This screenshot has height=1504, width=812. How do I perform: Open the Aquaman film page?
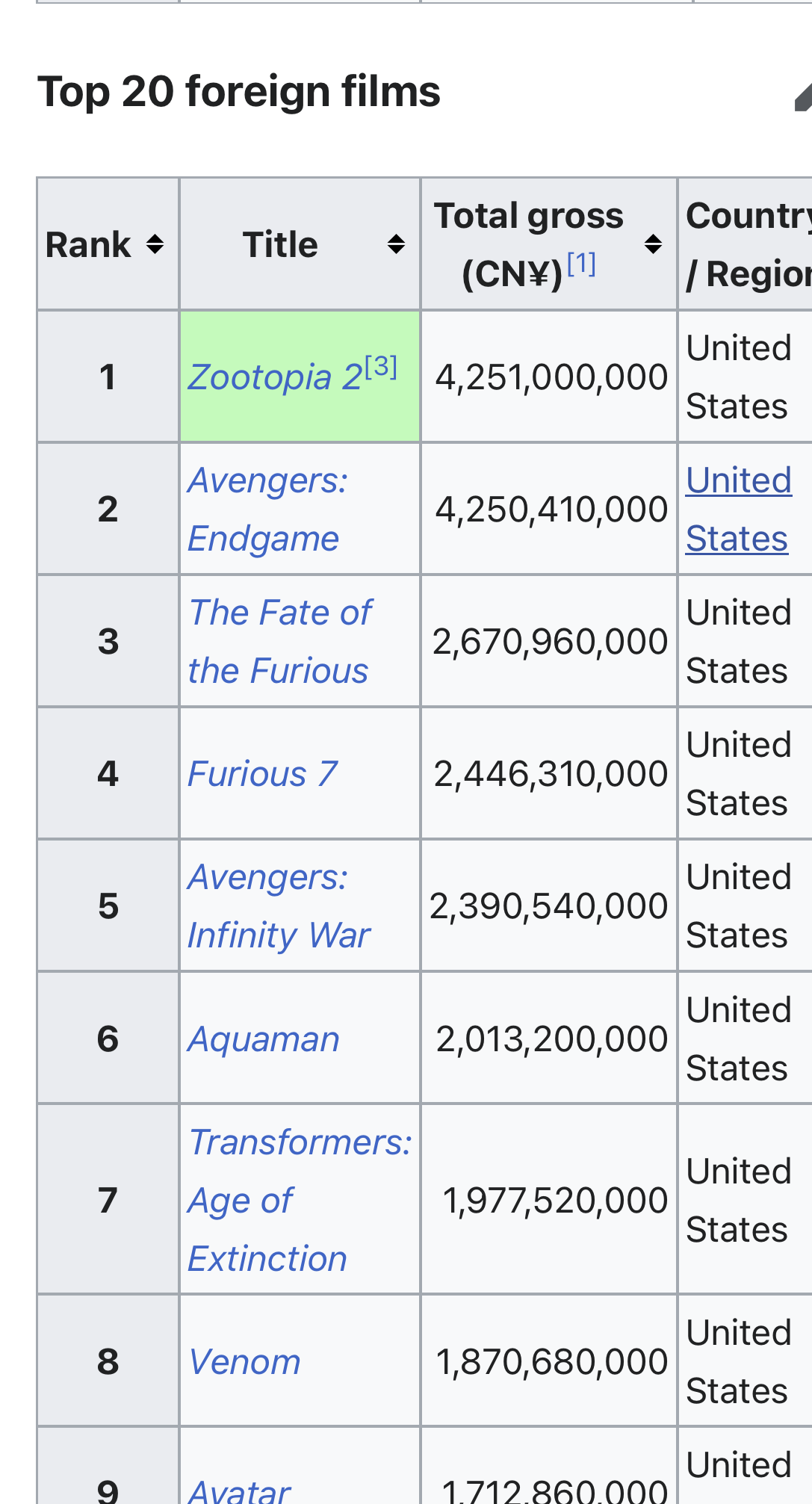point(264,1039)
